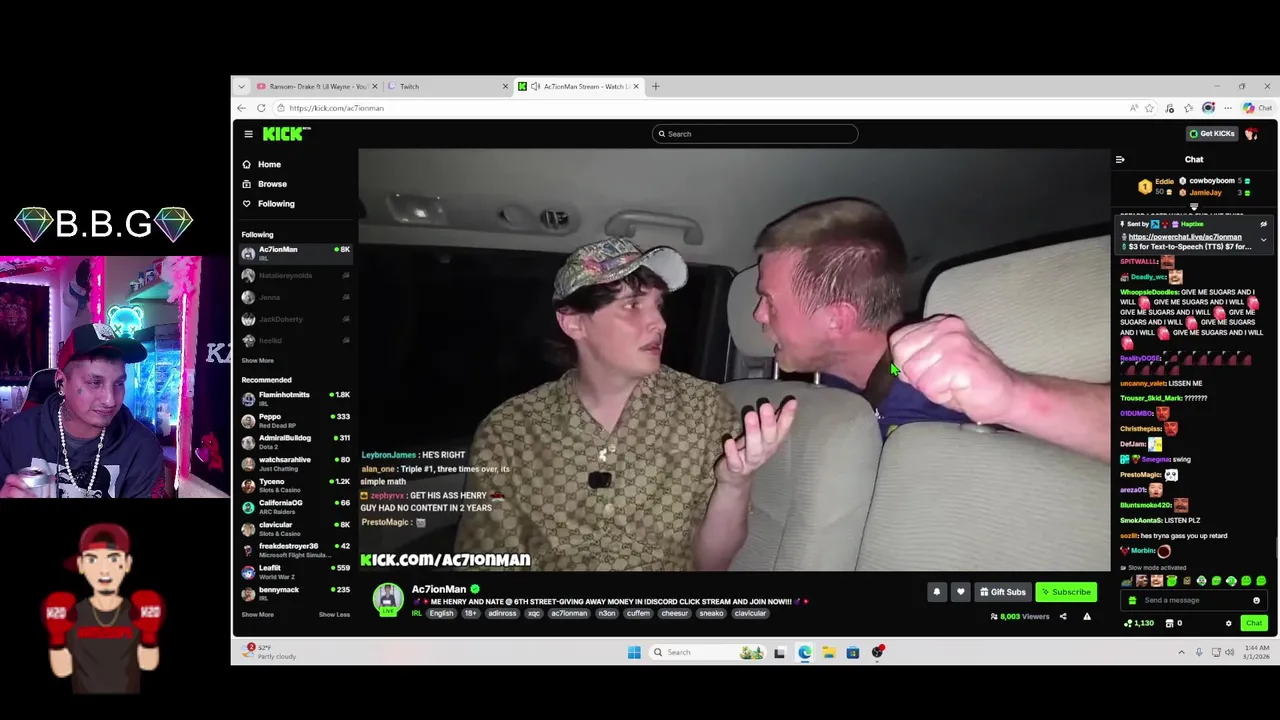Screen dimensions: 1280x720
Task: Share the stream with share icon
Action: click(x=1063, y=617)
